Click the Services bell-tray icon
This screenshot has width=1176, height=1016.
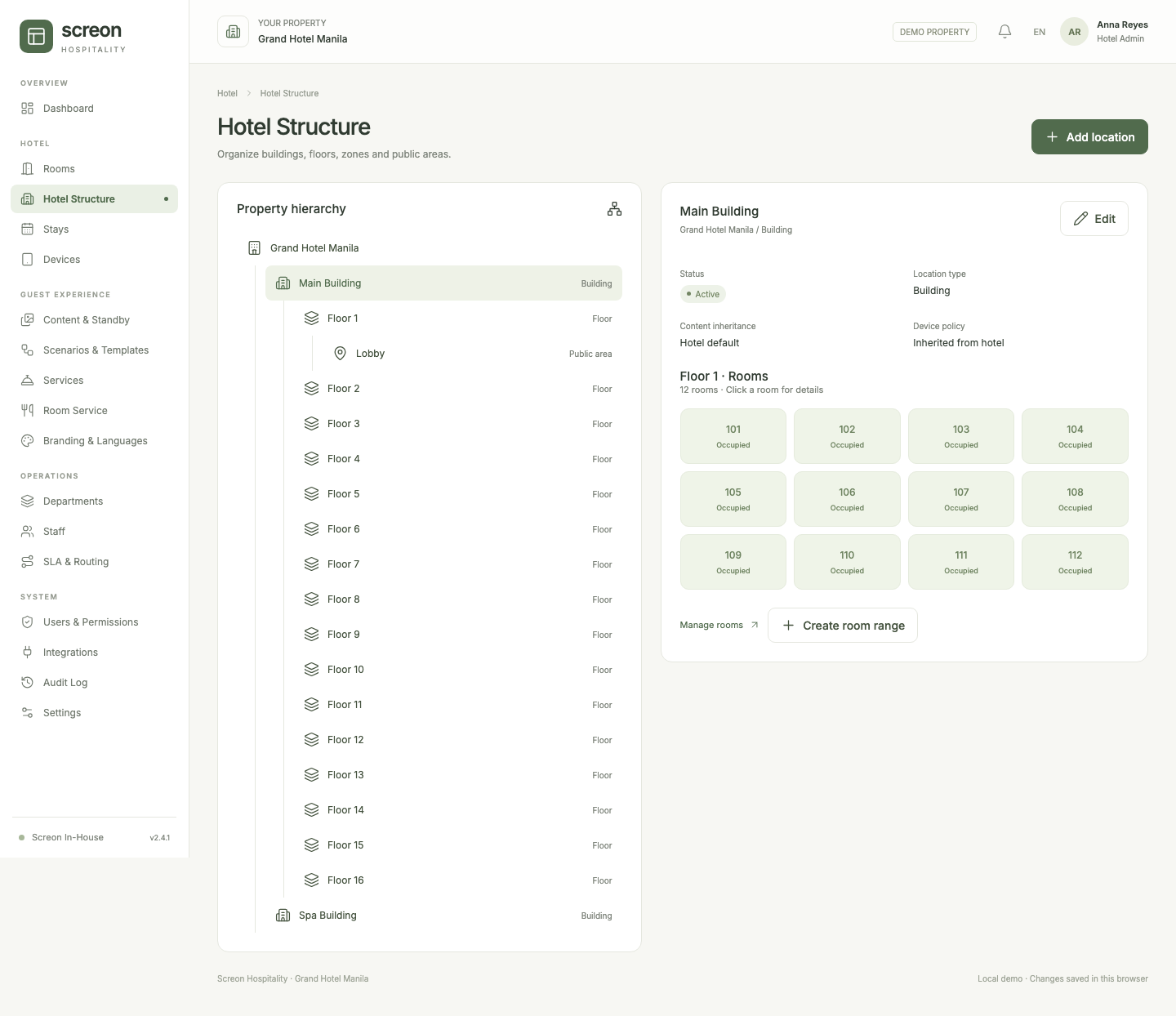tap(28, 381)
